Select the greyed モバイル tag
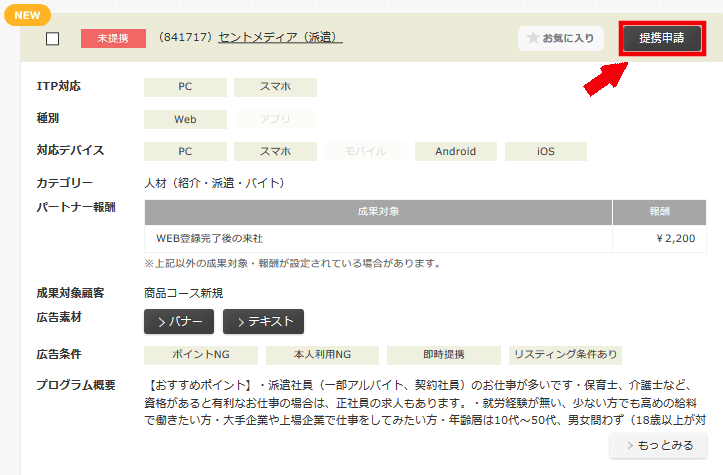This screenshot has width=723, height=475. coord(366,152)
